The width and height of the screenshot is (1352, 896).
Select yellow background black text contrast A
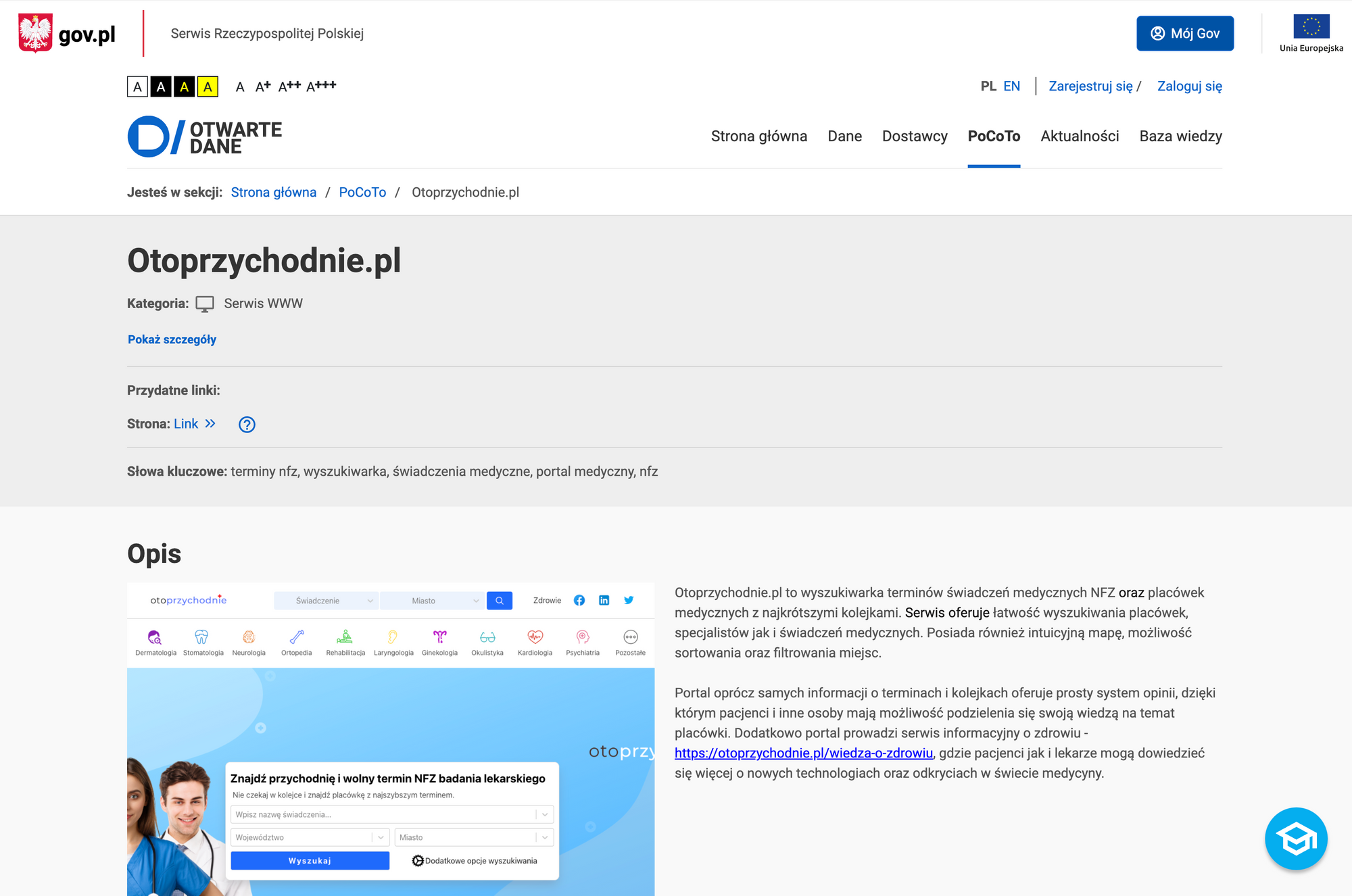208,86
